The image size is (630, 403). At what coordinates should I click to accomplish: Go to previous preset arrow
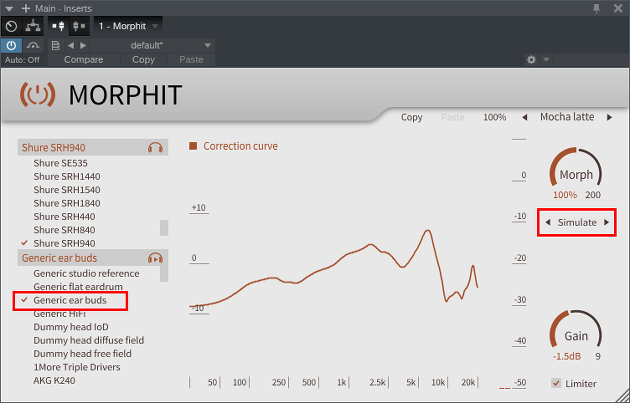[71, 45]
